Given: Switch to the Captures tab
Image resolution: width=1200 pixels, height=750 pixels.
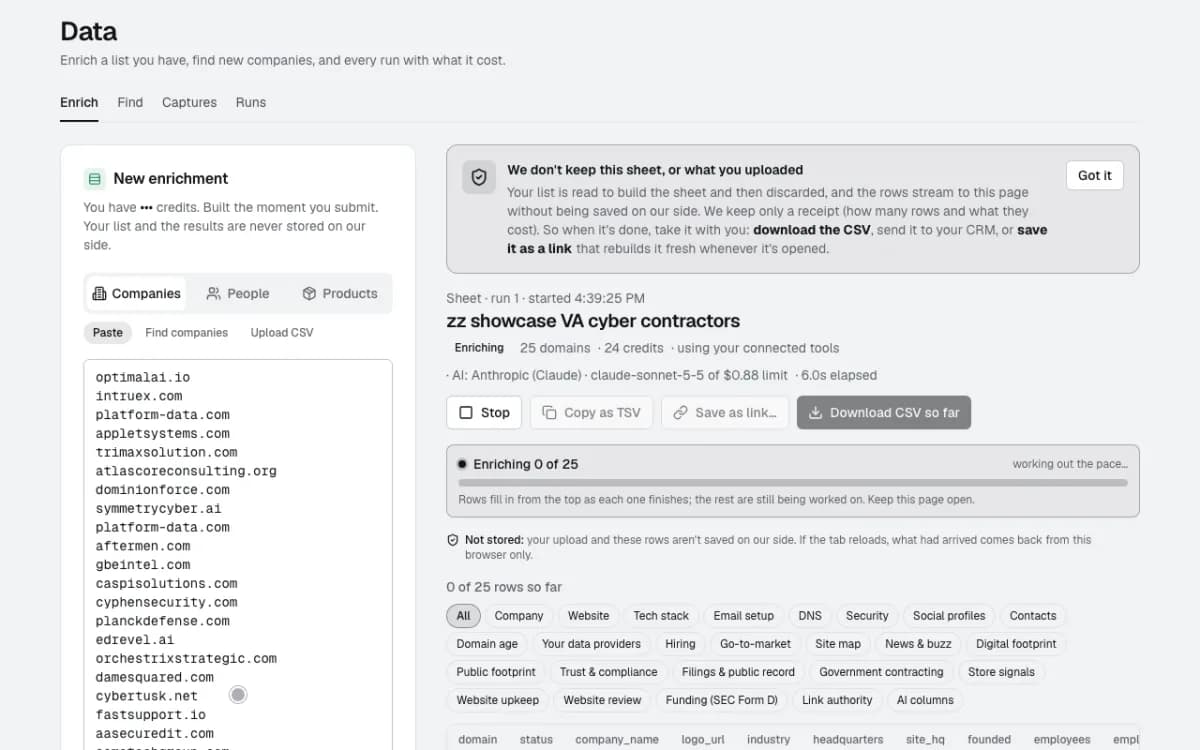Looking at the screenshot, I should point(189,102).
